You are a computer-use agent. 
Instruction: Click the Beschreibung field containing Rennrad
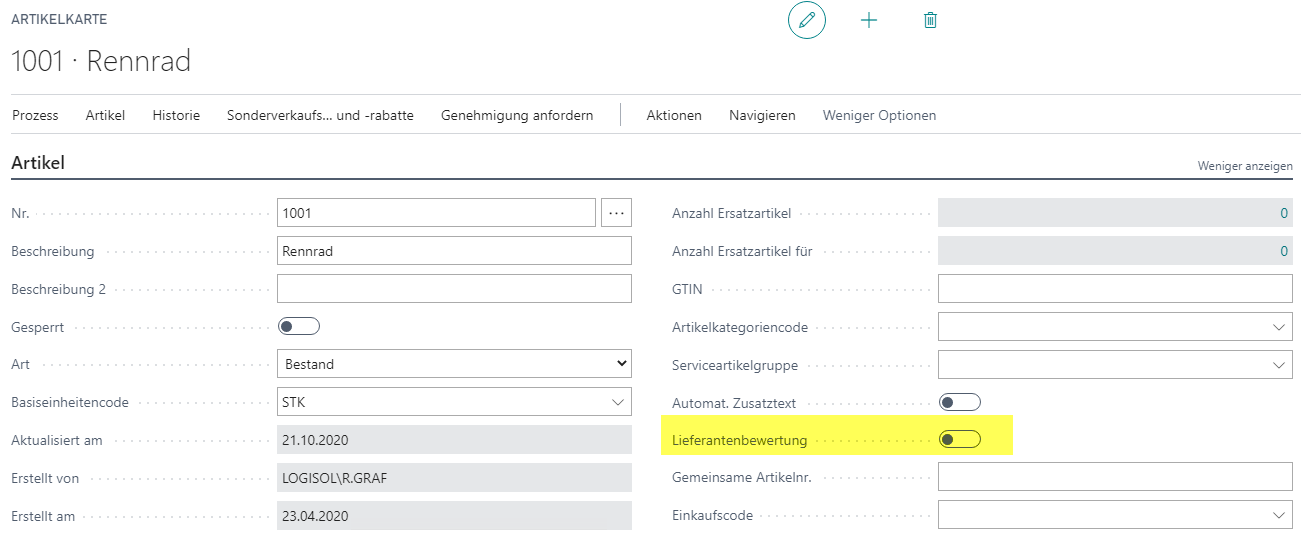coord(454,251)
